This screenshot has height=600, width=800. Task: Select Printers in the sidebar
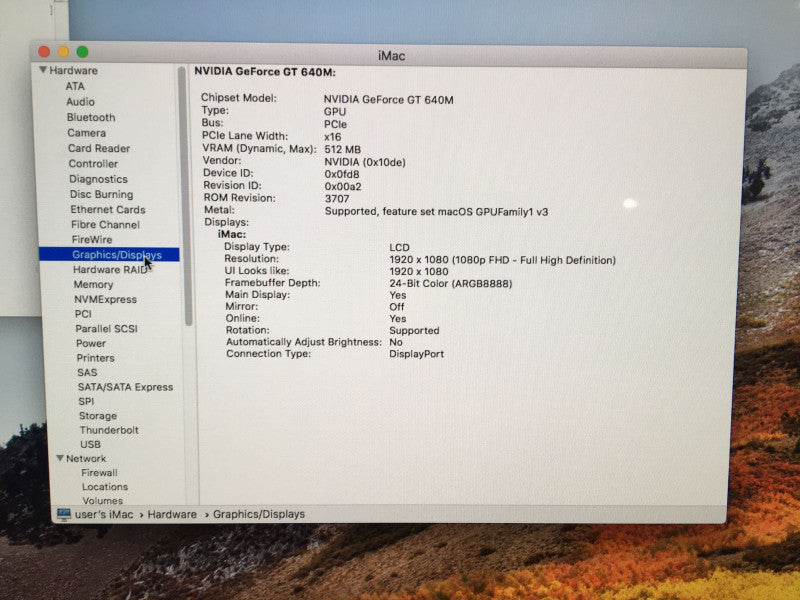pyautogui.click(x=95, y=358)
